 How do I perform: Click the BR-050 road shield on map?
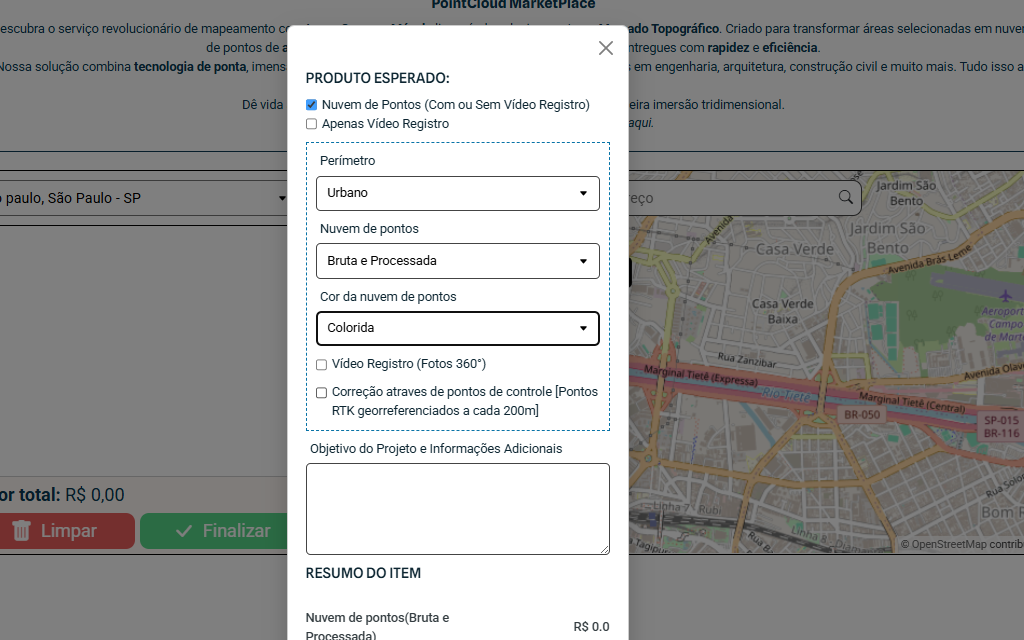(x=861, y=414)
